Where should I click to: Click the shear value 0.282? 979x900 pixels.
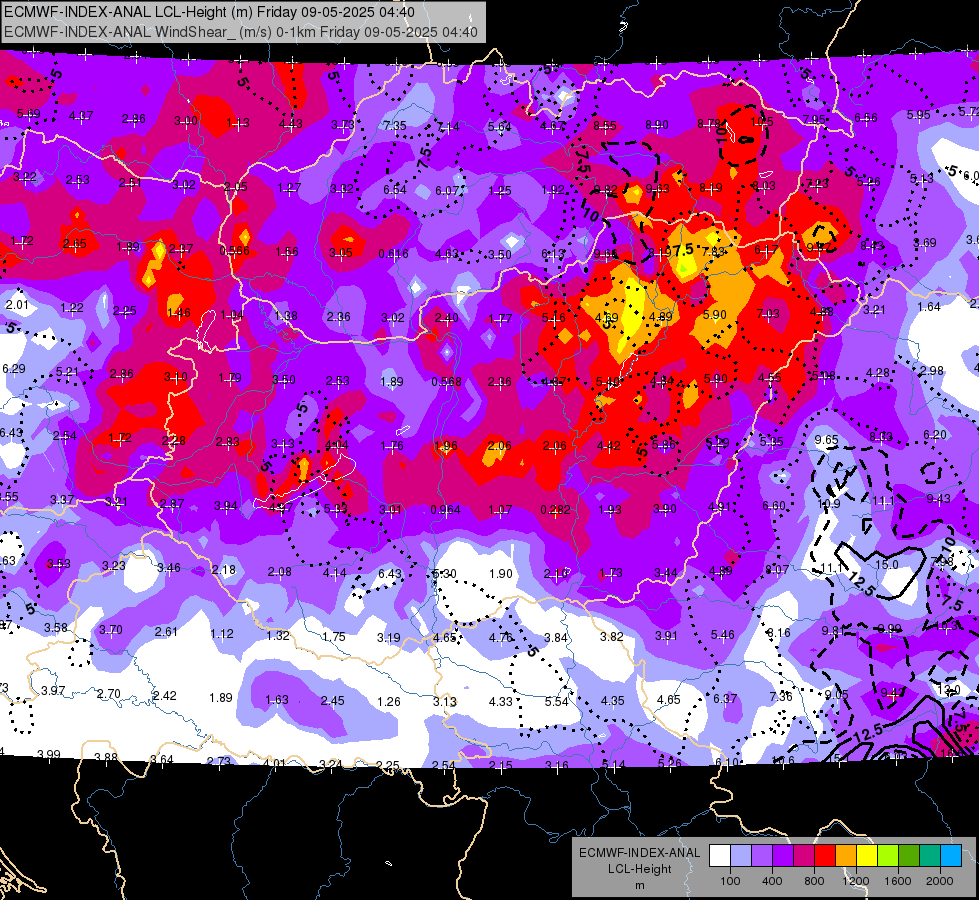[556, 510]
